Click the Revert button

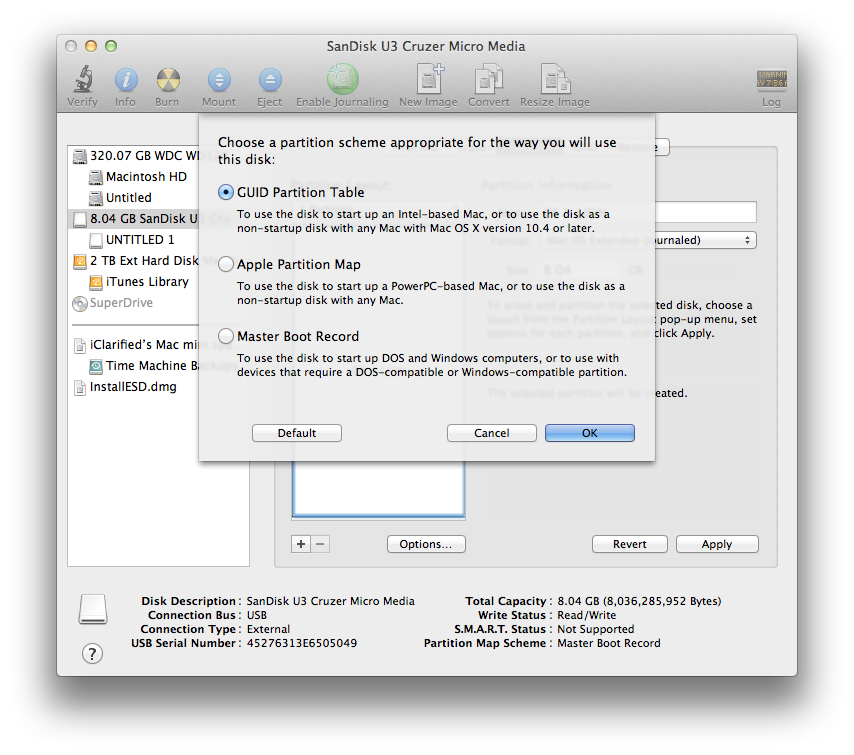tap(630, 544)
